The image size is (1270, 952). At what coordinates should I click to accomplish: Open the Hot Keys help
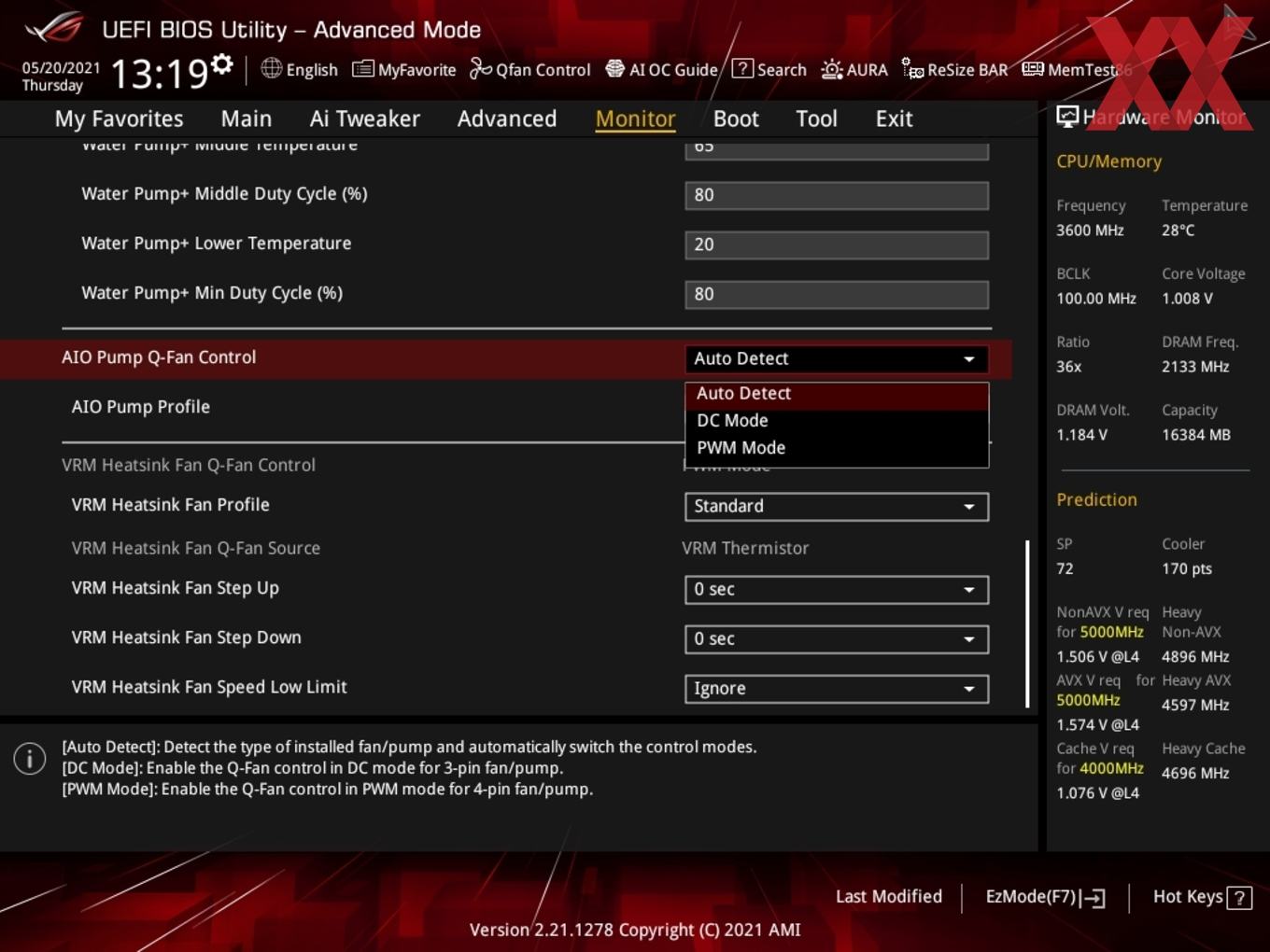[x=1202, y=897]
